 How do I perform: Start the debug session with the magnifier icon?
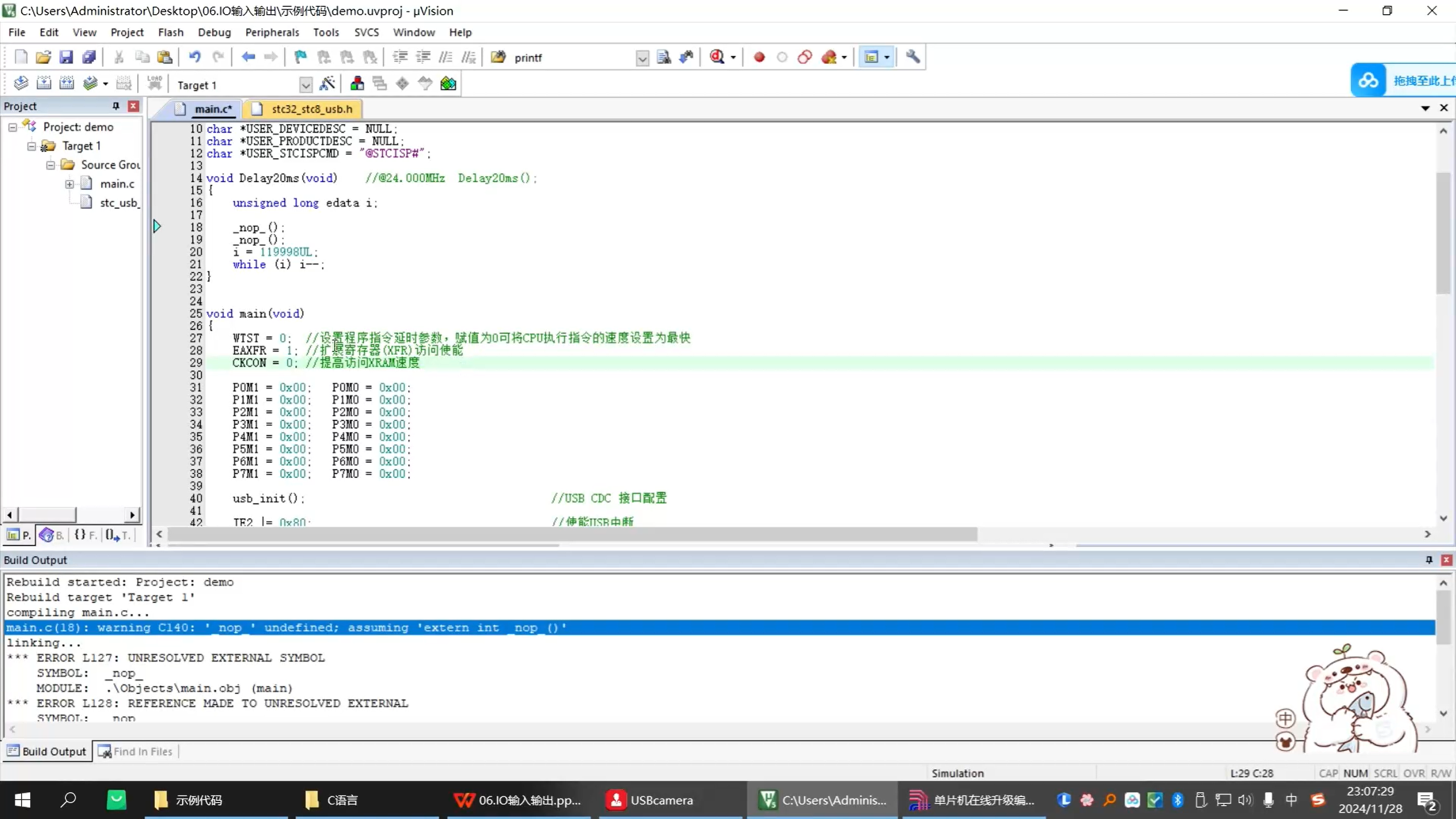click(x=717, y=57)
